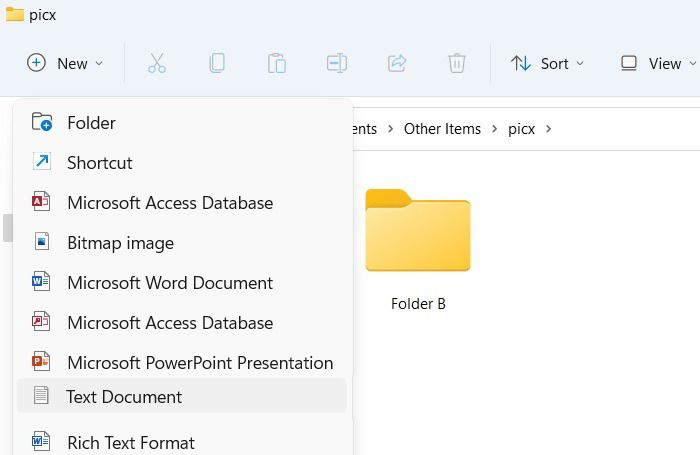Image resolution: width=700 pixels, height=455 pixels.
Task: Click the Copy icon in toolbar
Action: click(217, 63)
